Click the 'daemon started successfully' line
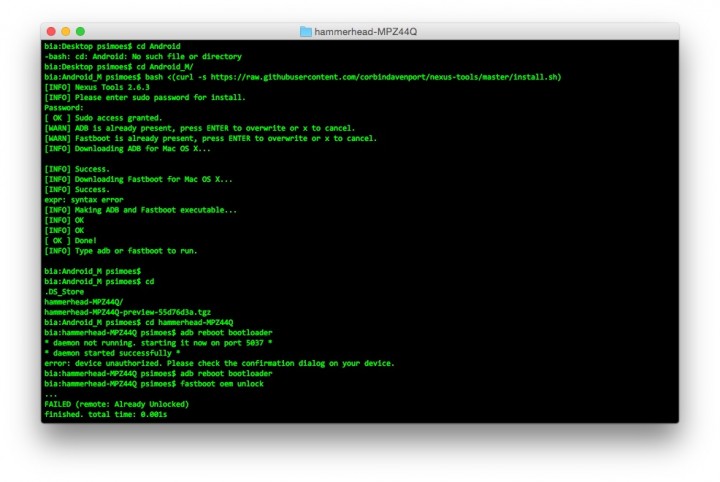This screenshot has height=482, width=720. point(112,353)
